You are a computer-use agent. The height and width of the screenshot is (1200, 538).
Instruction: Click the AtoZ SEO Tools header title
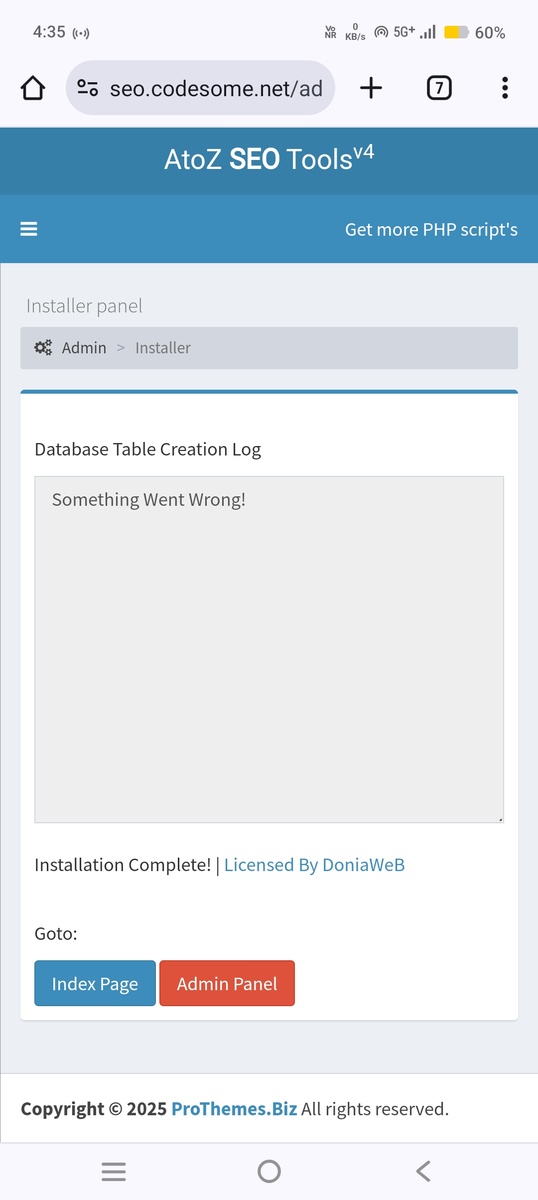click(x=269, y=159)
